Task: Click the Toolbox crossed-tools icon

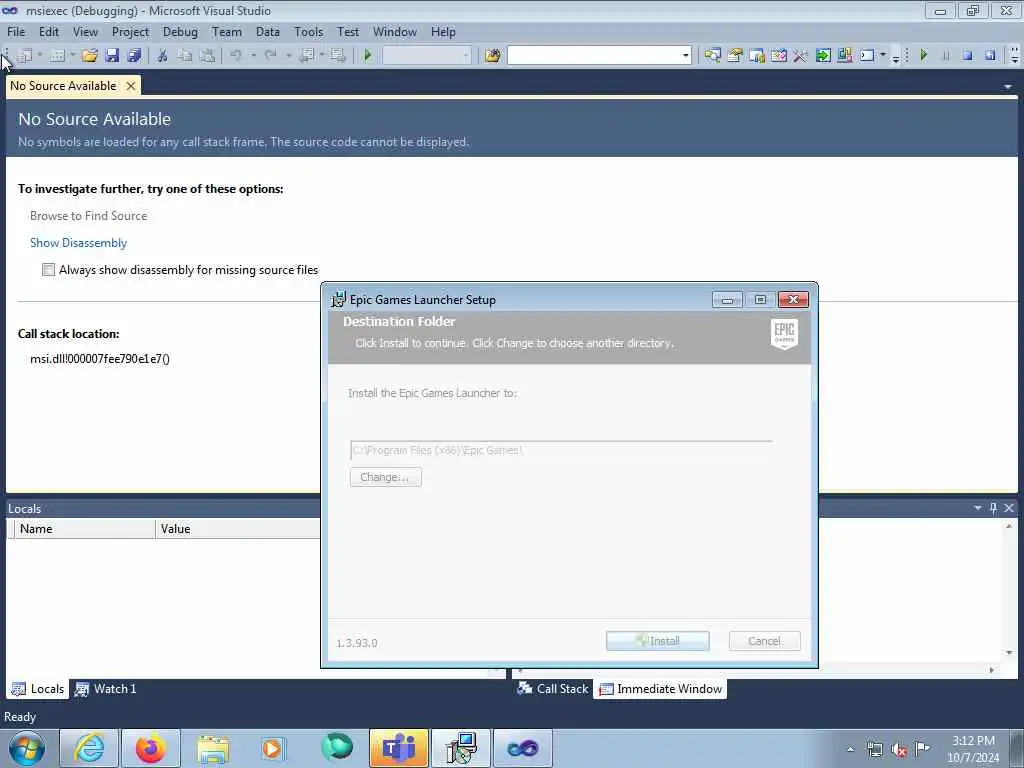Action: (800, 56)
